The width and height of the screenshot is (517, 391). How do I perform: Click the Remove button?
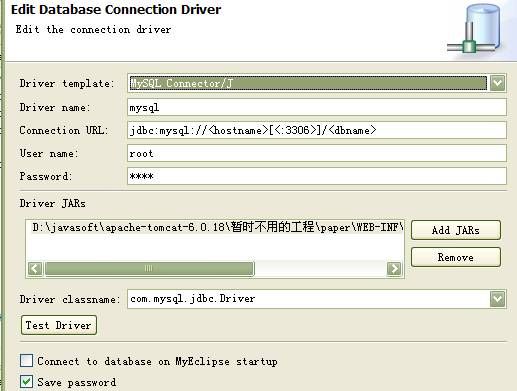click(x=456, y=257)
